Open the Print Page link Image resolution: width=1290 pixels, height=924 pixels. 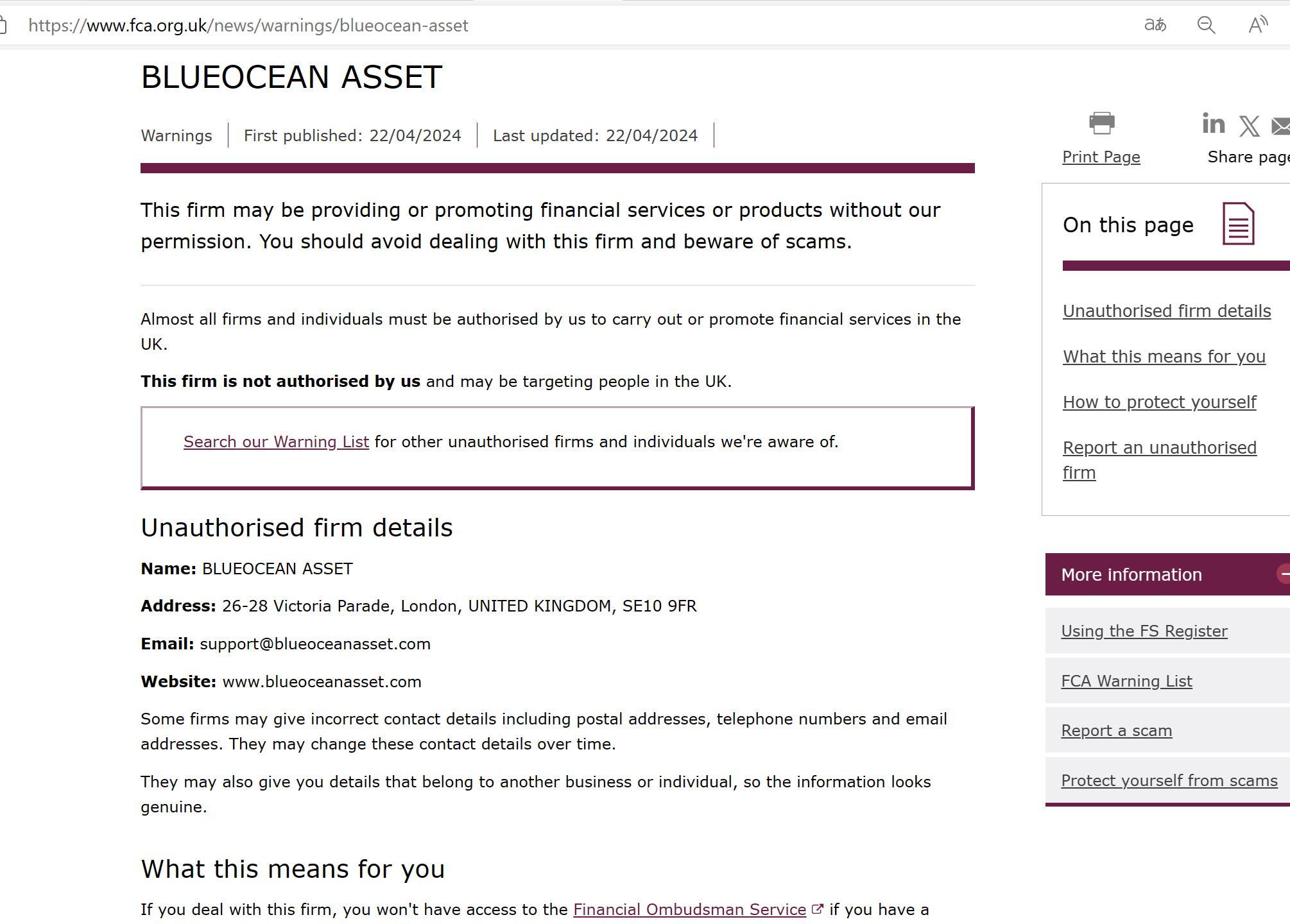coord(1101,157)
